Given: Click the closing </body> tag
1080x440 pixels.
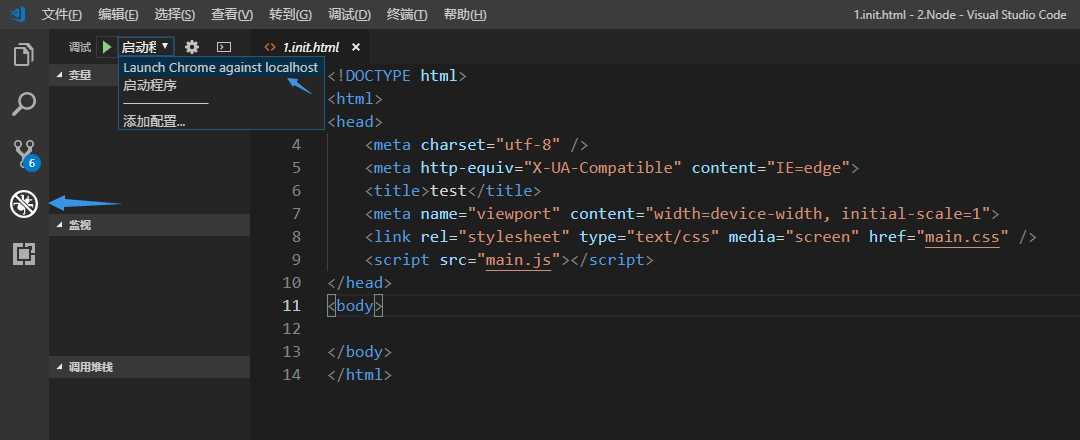Looking at the screenshot, I should coord(360,352).
